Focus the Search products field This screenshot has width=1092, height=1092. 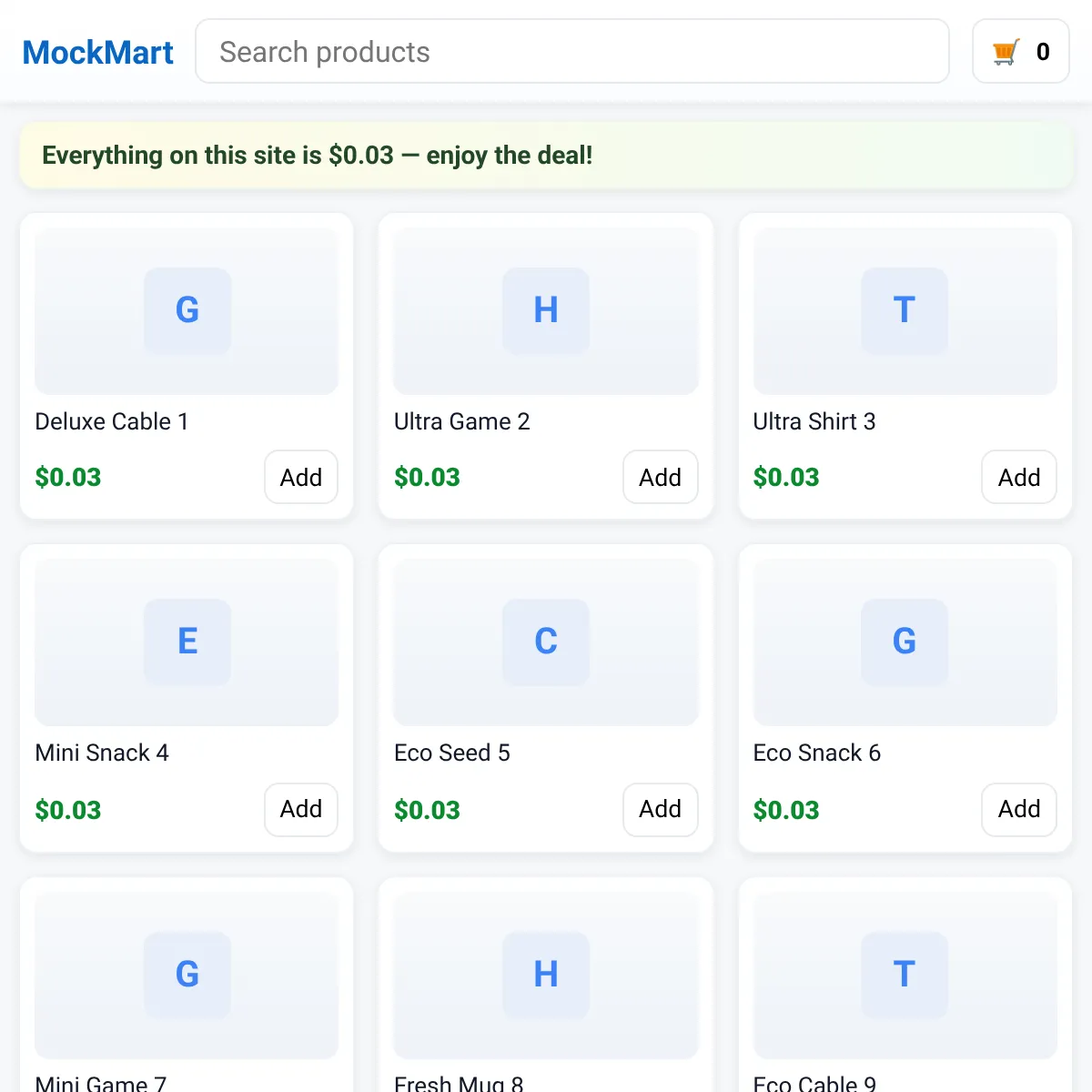click(572, 52)
